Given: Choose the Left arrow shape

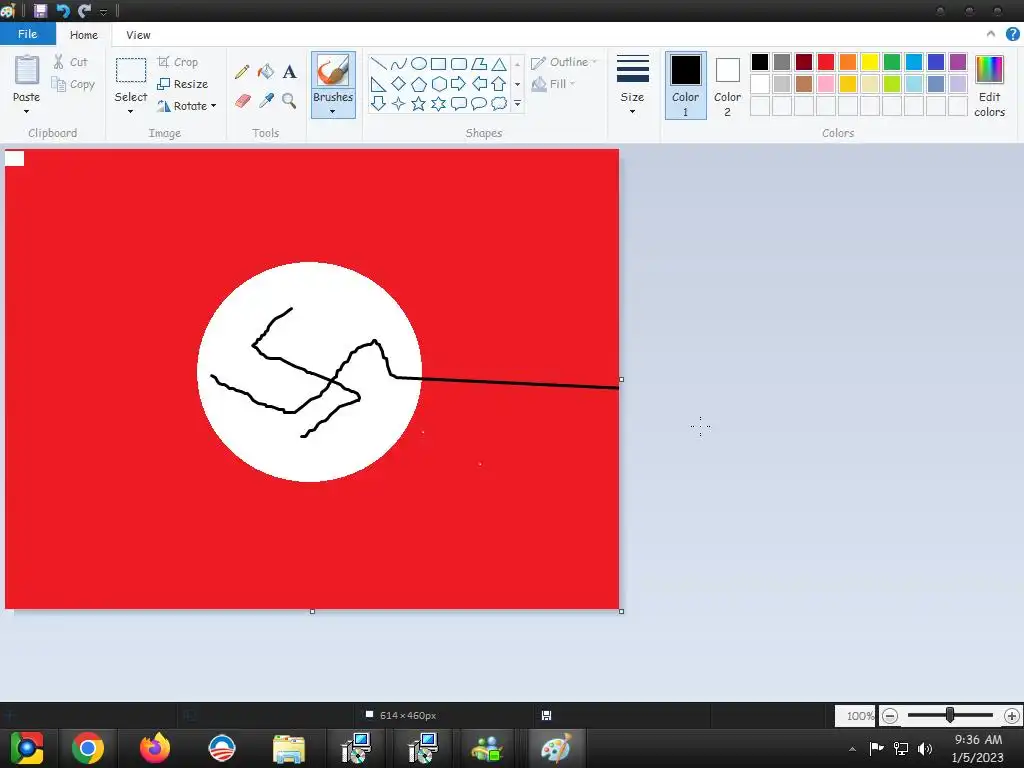Looking at the screenshot, I should (x=479, y=84).
